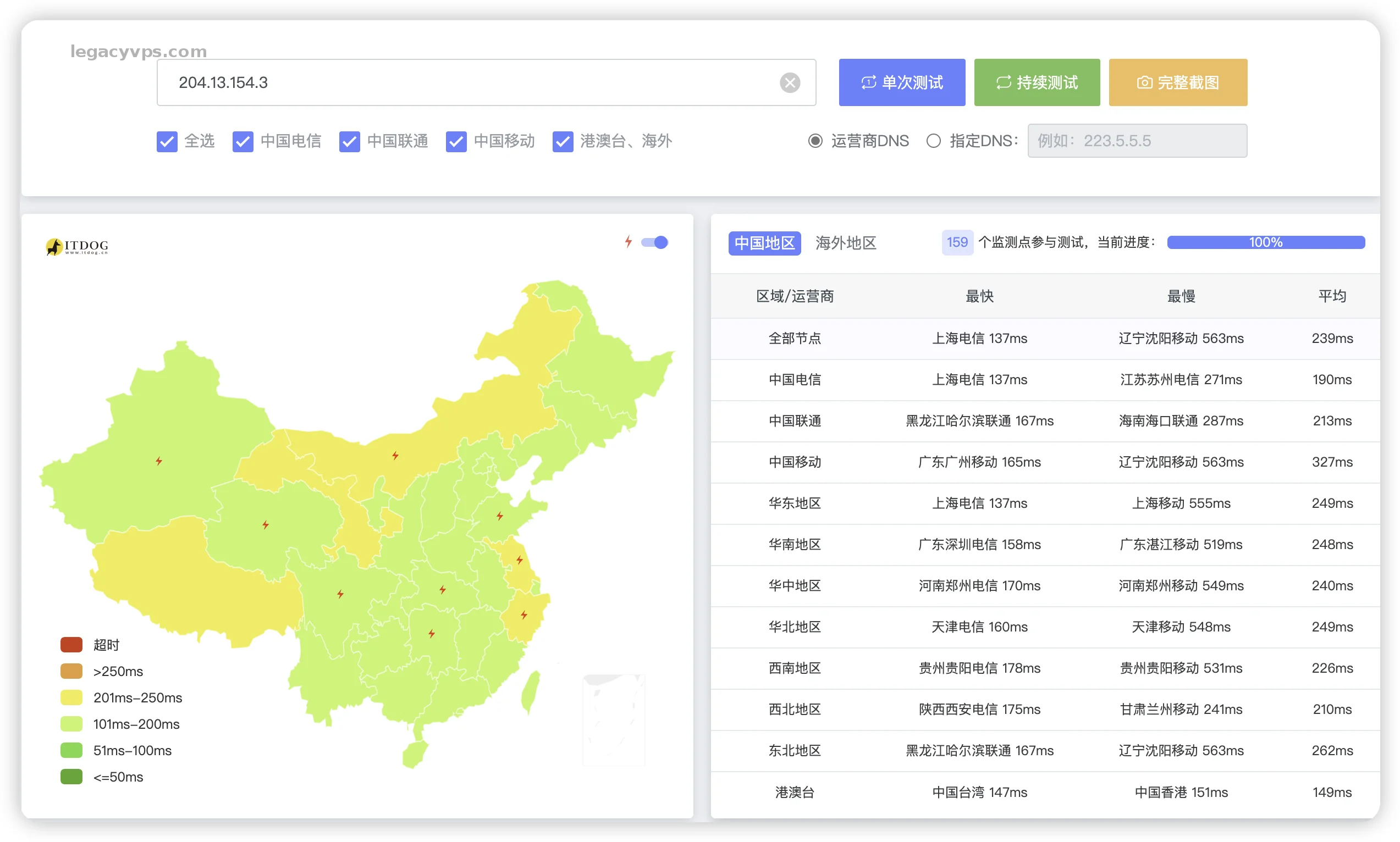Start a test with the 单次测试 button

[901, 82]
